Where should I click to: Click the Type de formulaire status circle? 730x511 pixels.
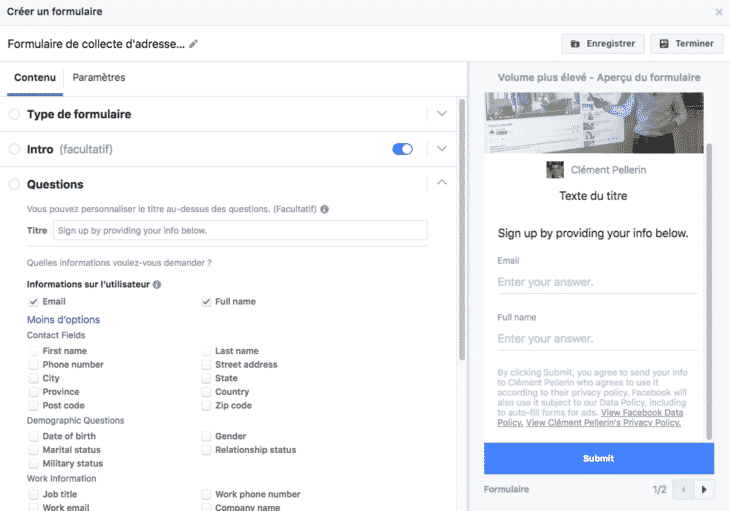14,114
